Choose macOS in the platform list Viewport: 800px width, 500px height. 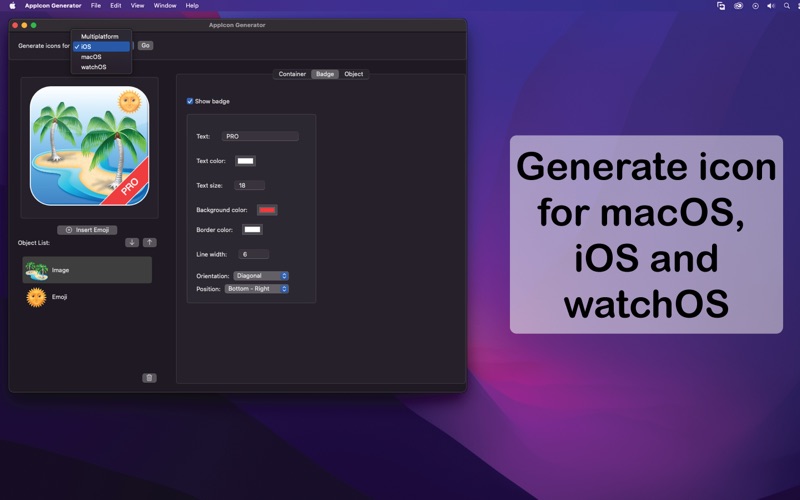click(x=101, y=57)
